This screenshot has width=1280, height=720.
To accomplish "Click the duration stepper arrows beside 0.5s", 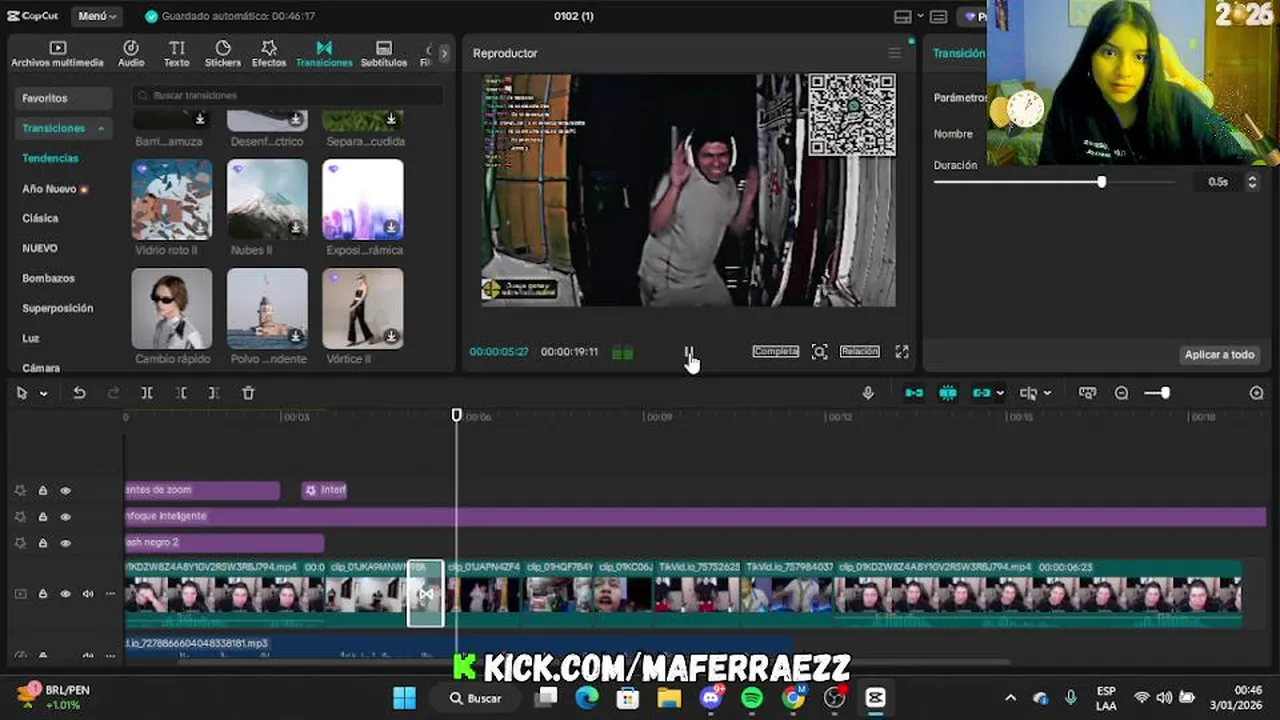I will 1252,182.
